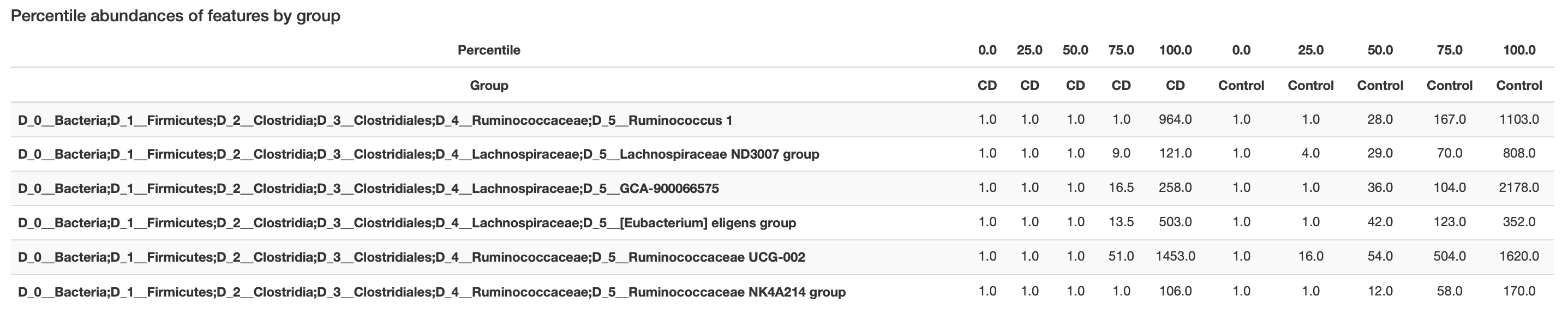Select the cell with value 1453.0
The height and width of the screenshot is (314, 1568).
click(1175, 257)
